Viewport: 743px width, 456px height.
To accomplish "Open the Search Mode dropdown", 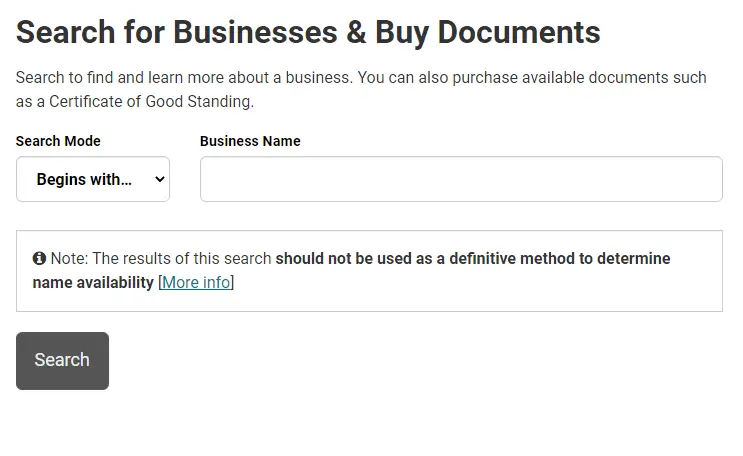I will point(93,179).
